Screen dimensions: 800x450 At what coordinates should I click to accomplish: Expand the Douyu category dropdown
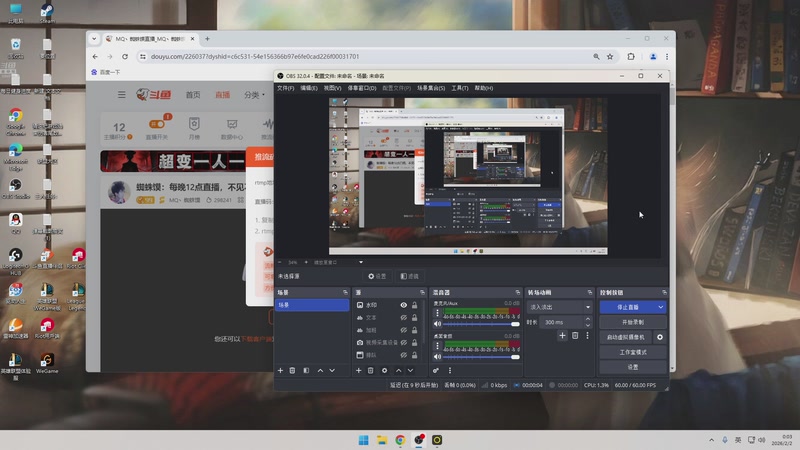pyautogui.click(x=254, y=95)
